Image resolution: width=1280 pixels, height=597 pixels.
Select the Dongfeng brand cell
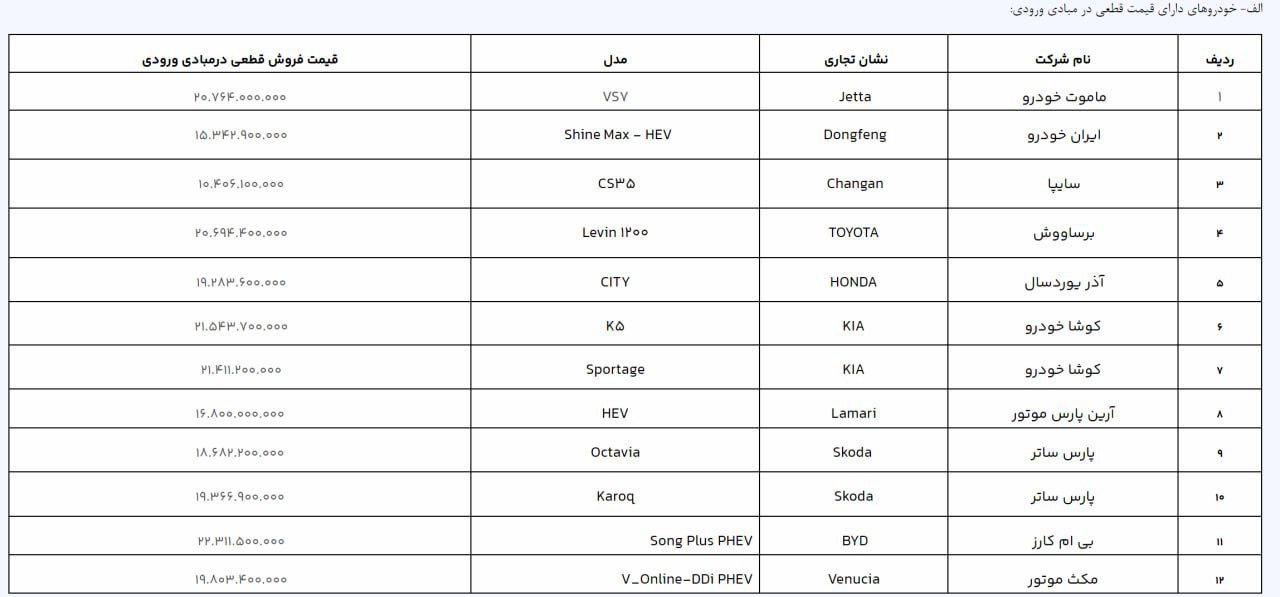click(854, 134)
